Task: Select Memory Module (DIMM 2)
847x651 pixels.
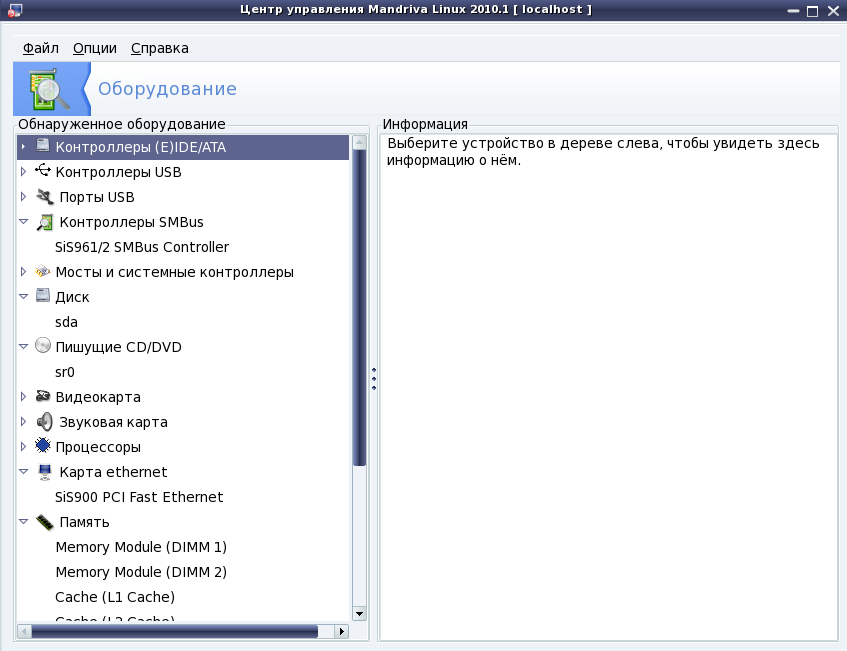Action: click(141, 572)
